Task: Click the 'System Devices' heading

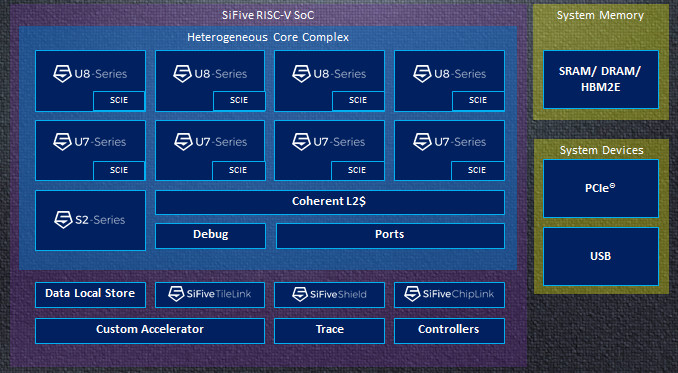Action: [x=601, y=150]
